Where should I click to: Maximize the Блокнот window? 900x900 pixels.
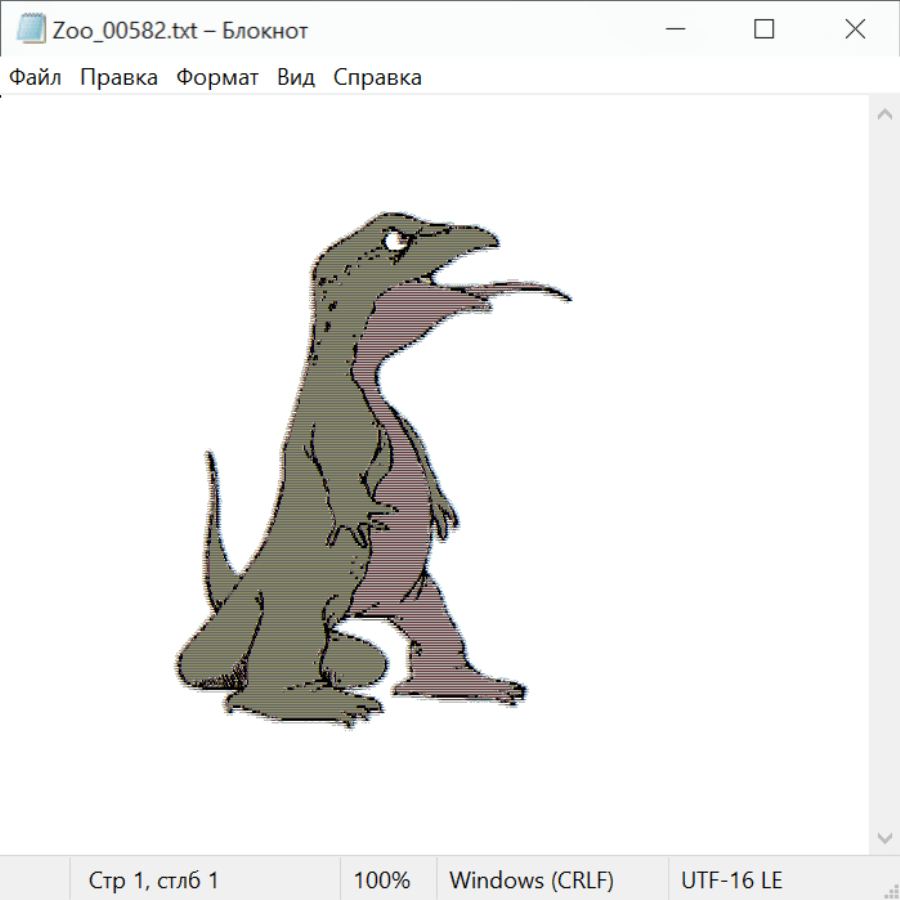(x=764, y=29)
